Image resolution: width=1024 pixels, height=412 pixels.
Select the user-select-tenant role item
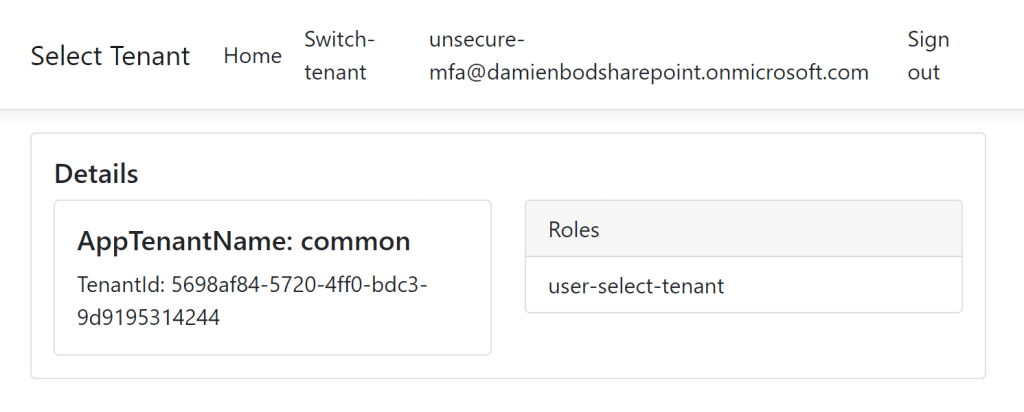[636, 287]
